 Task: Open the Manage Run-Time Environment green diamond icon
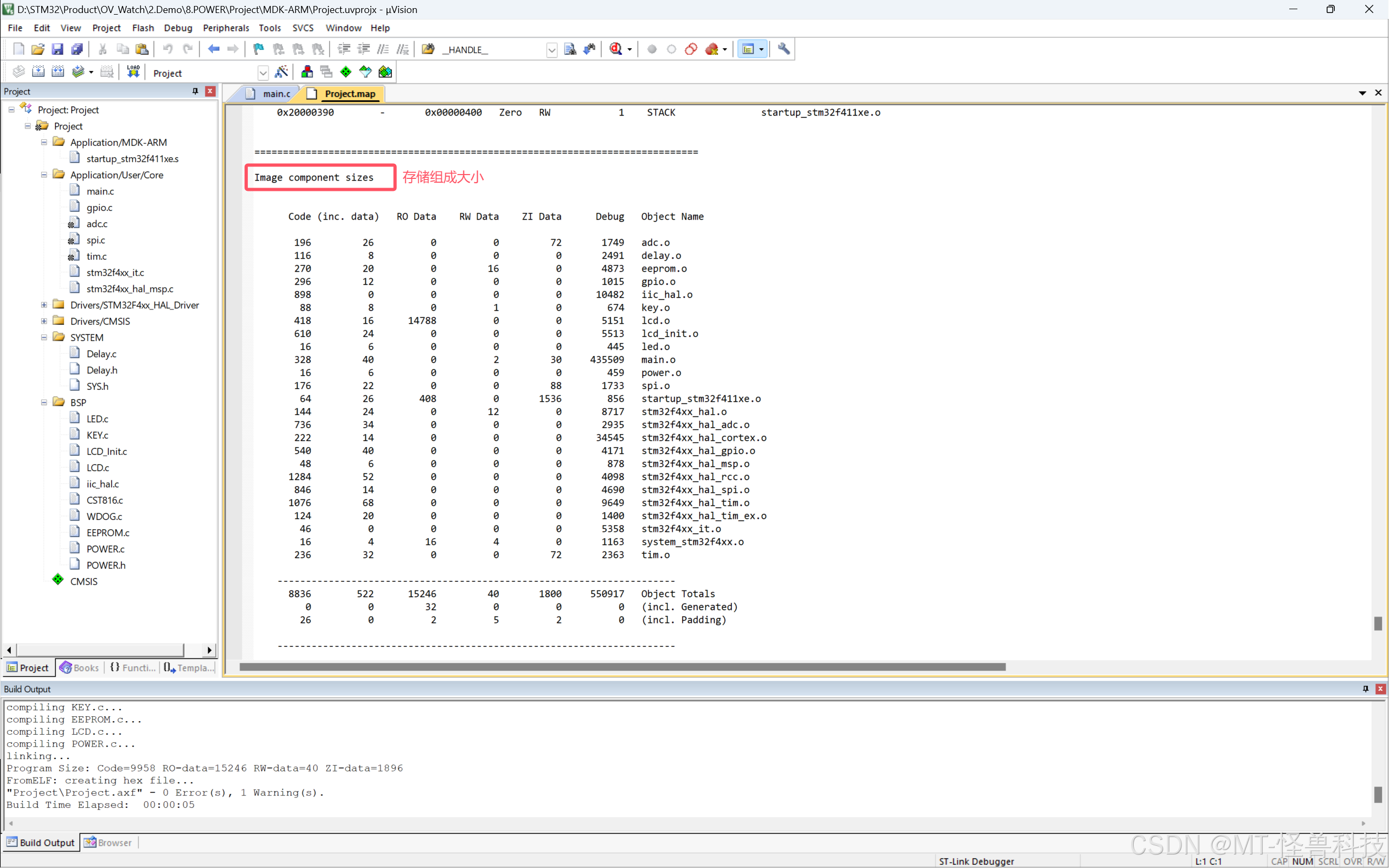point(345,72)
